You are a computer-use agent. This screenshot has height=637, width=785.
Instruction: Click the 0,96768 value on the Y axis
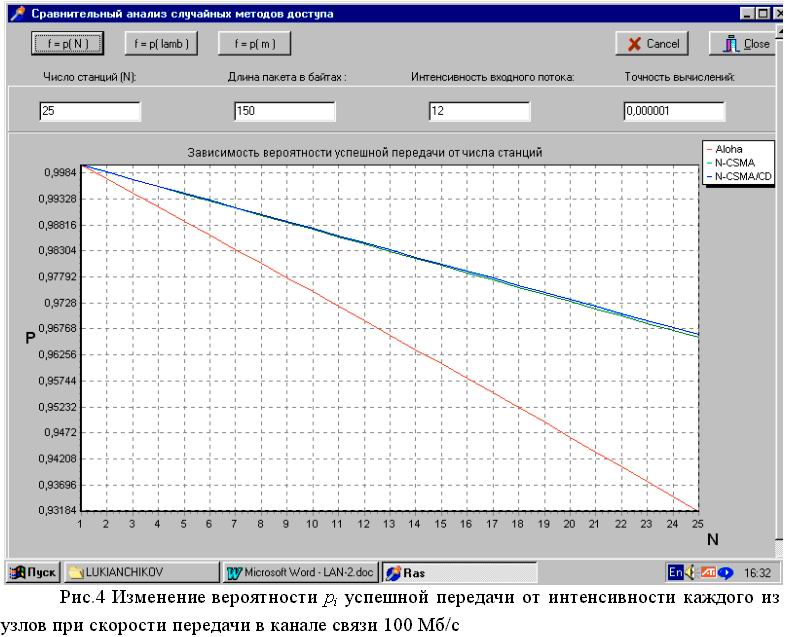click(58, 329)
